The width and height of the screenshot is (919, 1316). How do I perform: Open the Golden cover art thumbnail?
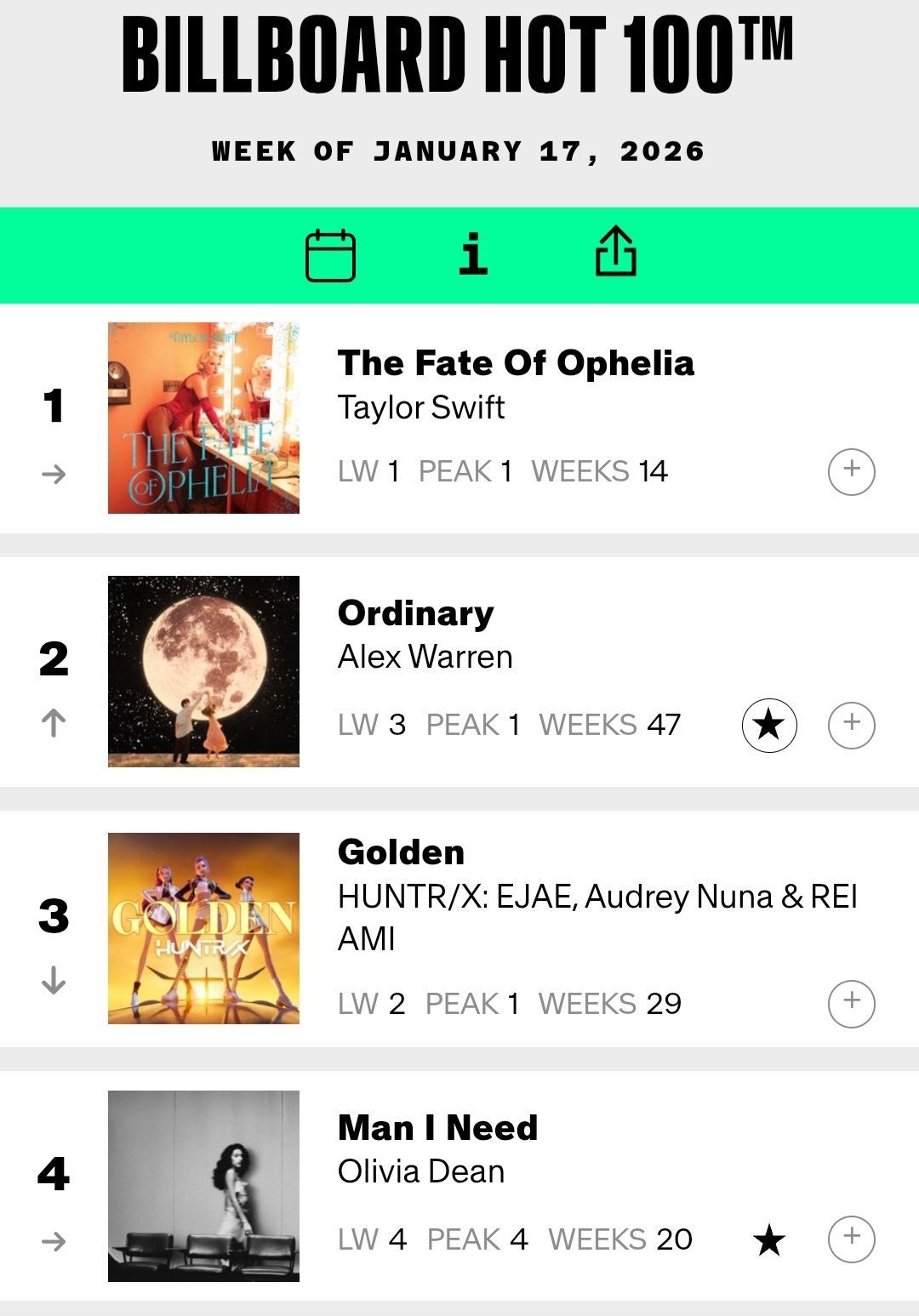point(203,928)
